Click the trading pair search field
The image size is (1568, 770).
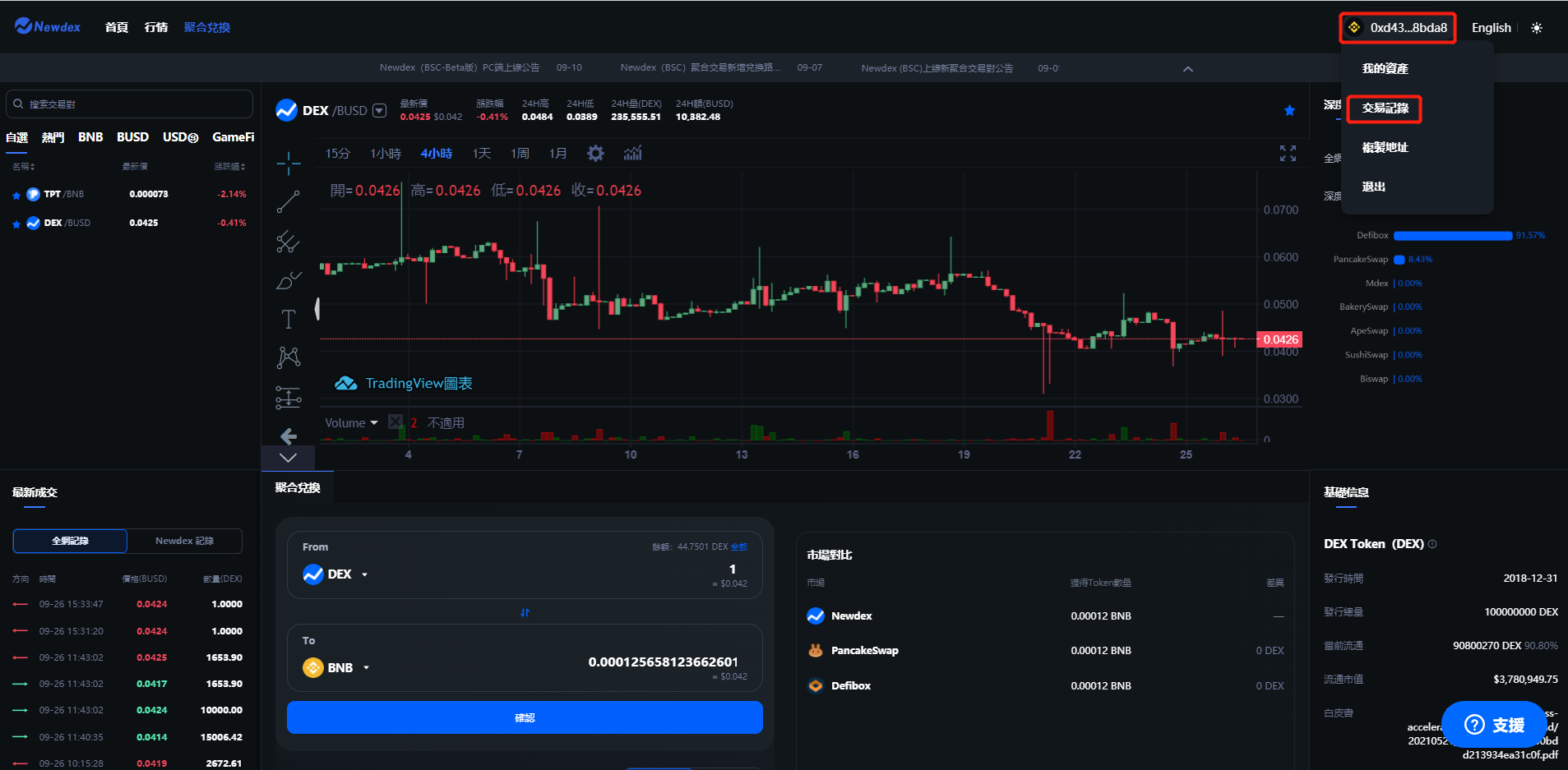(x=129, y=104)
